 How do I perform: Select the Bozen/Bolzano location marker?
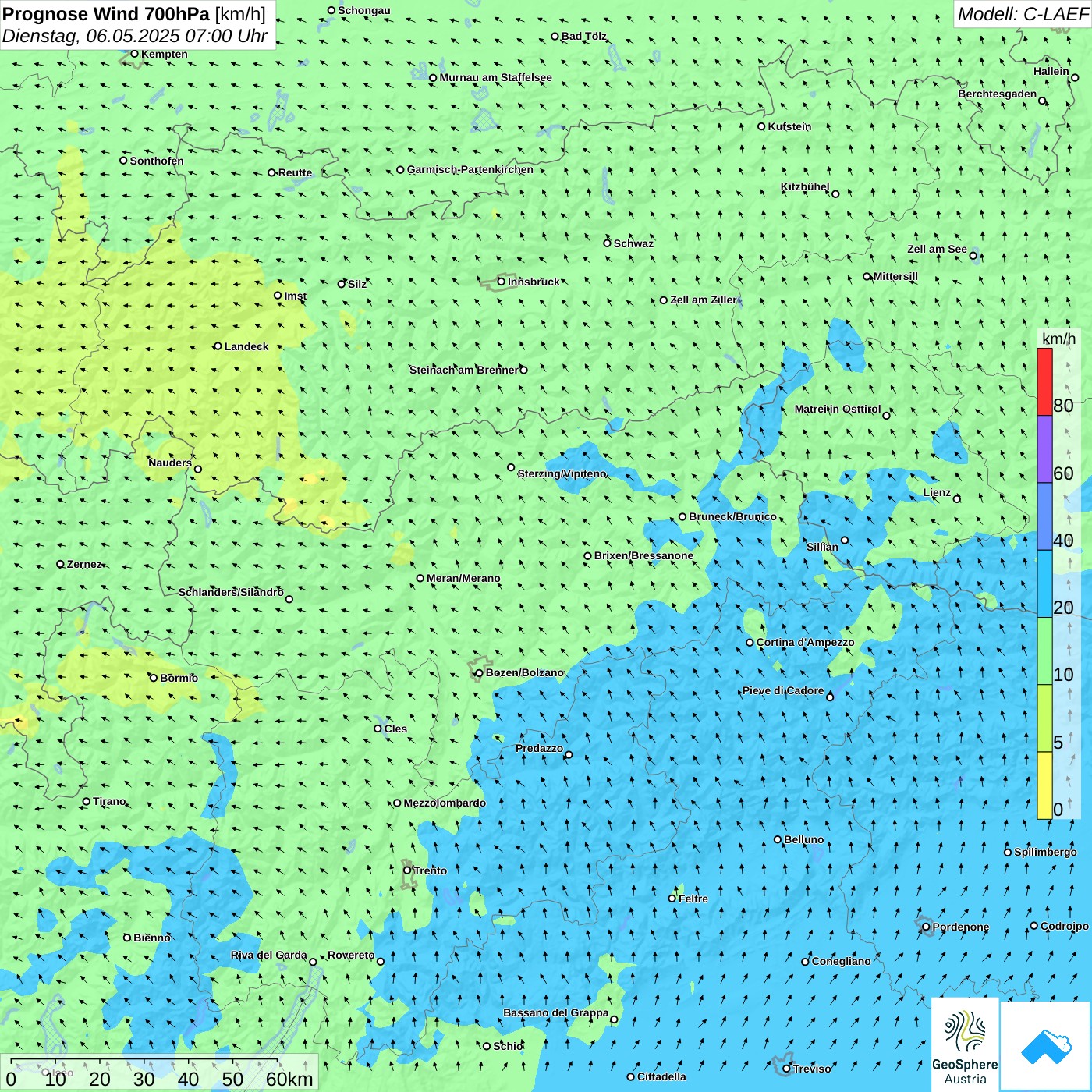[x=479, y=672]
